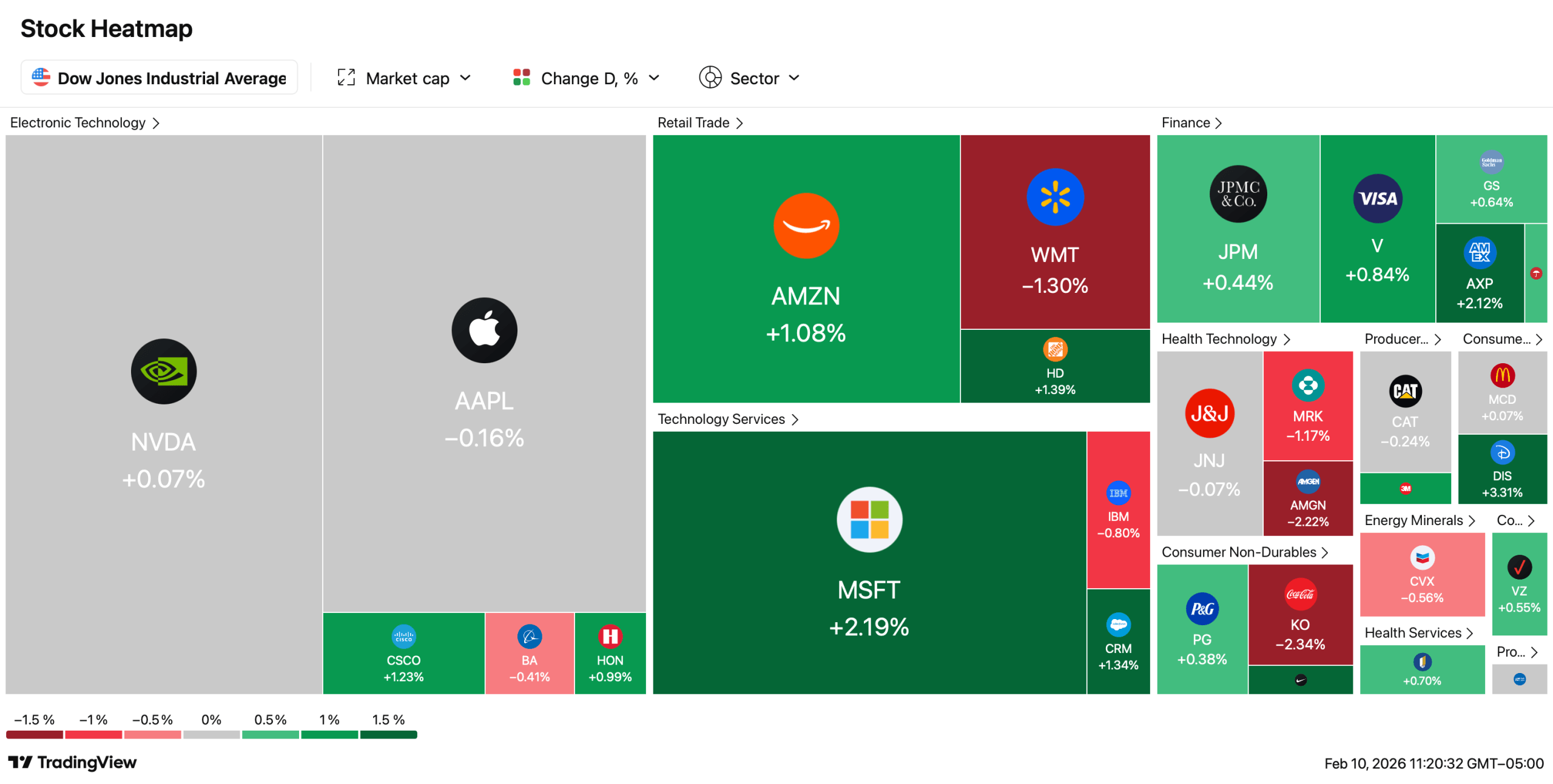Click the Coca-Cola logo in the KO tile

[1300, 595]
